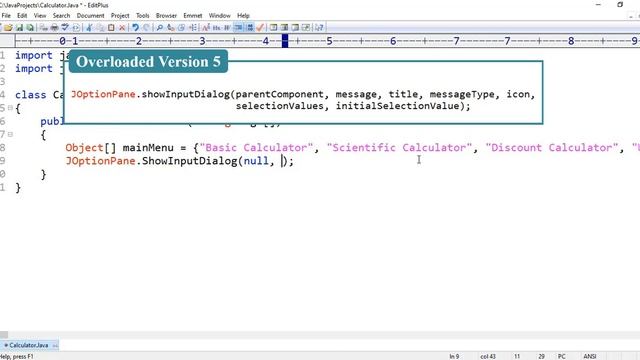Click the Replace icon next to Find
The image size is (640, 360).
coord(171,28)
